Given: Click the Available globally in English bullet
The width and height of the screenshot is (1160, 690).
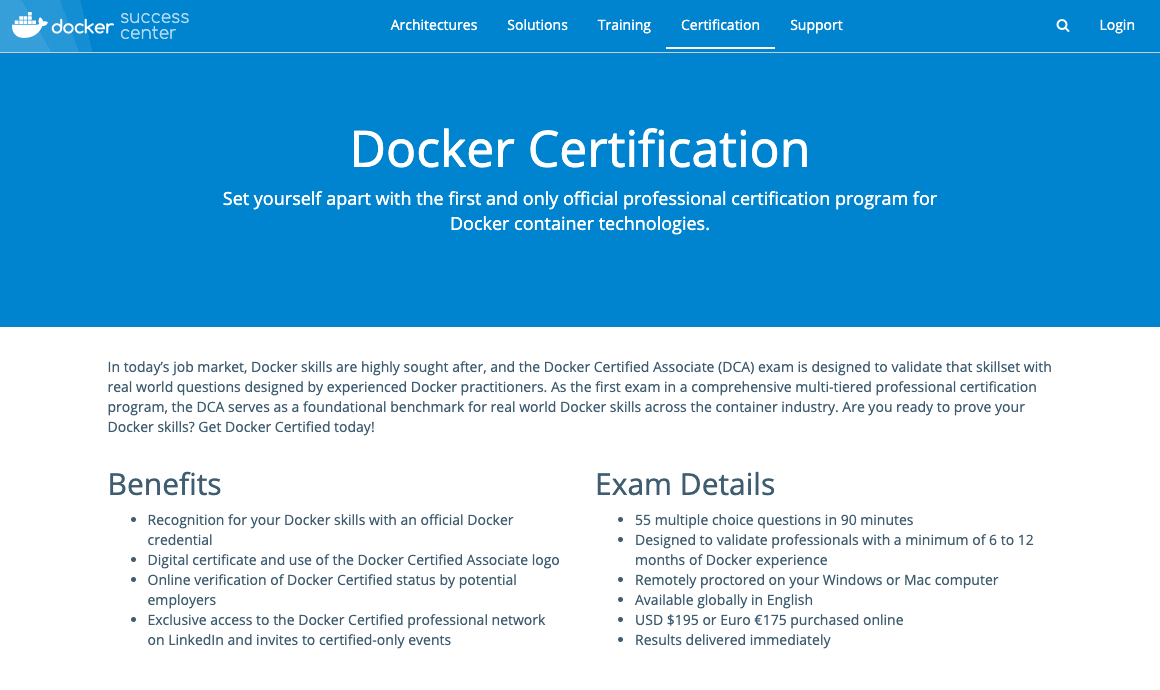Looking at the screenshot, I should (724, 600).
